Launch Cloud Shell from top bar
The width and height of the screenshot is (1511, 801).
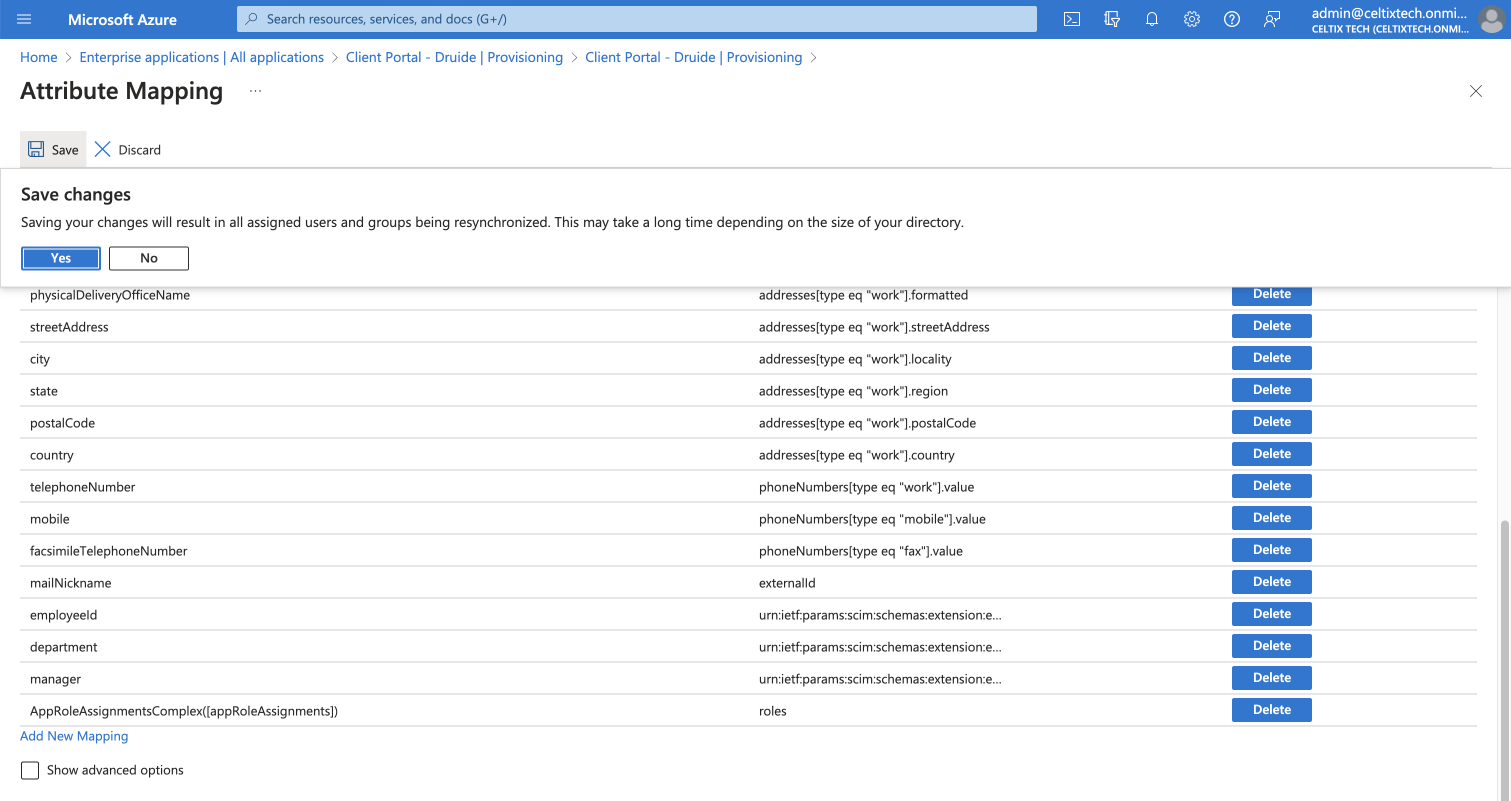1072,19
